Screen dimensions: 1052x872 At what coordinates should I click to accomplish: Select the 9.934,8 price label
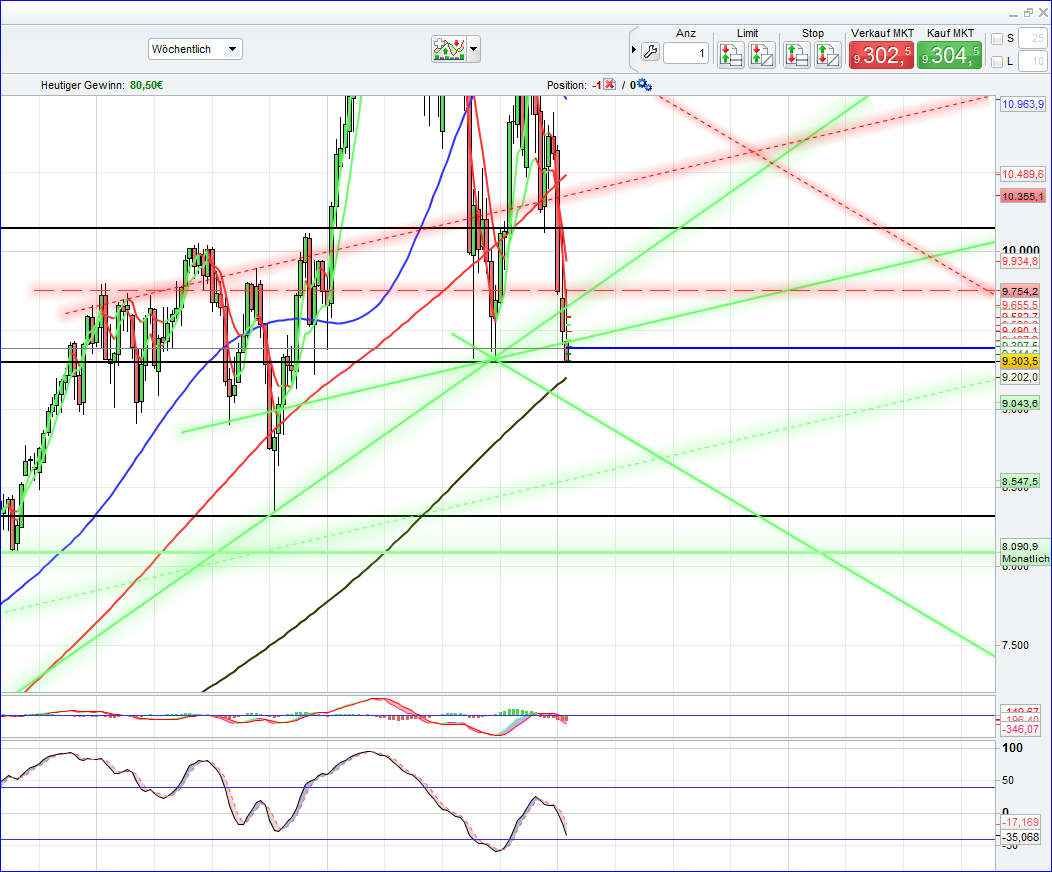(1020, 261)
